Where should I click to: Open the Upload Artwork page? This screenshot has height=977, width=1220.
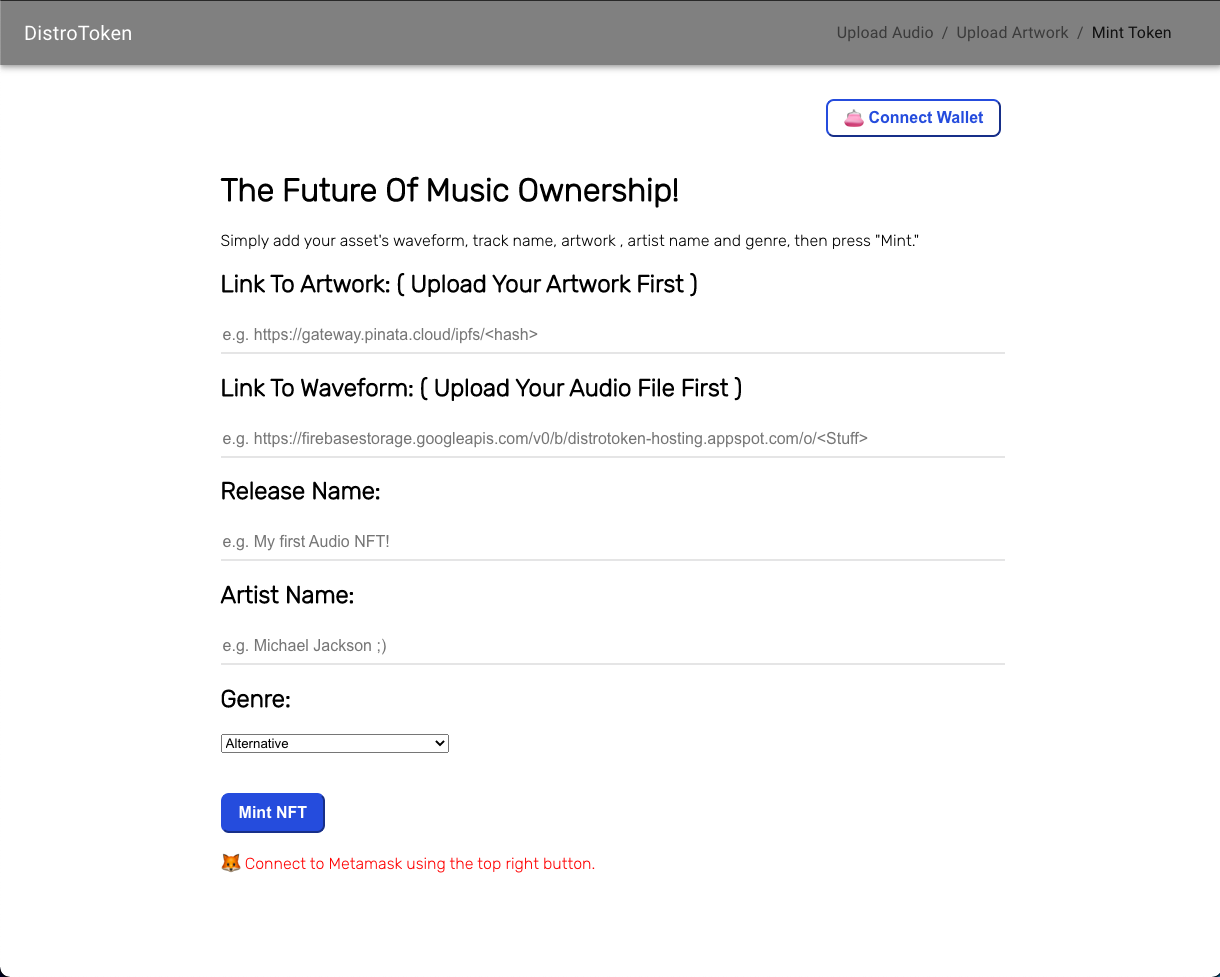pyautogui.click(x=1012, y=33)
